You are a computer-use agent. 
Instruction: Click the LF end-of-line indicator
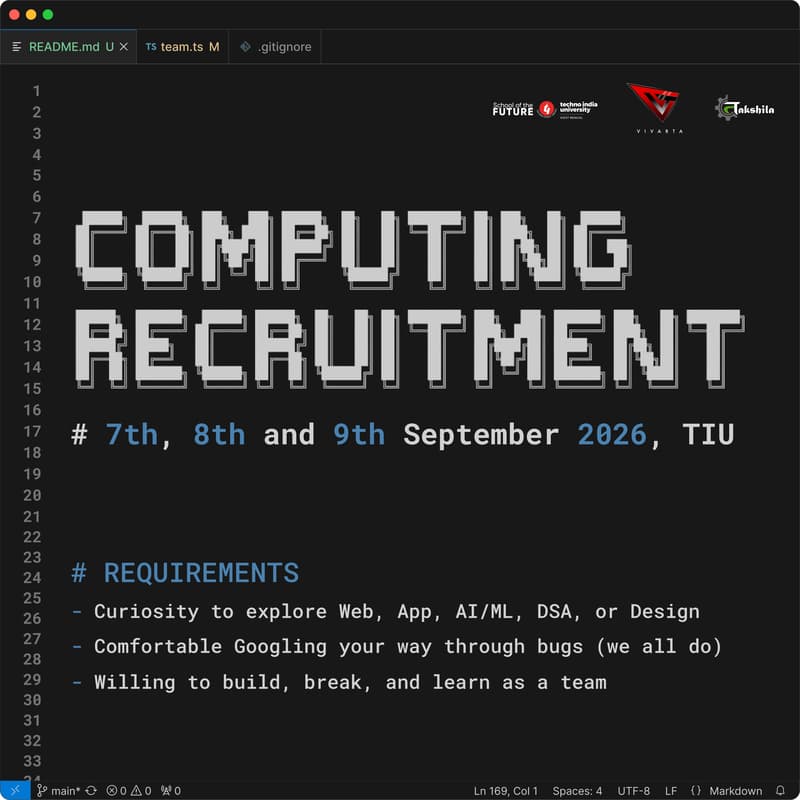671,791
